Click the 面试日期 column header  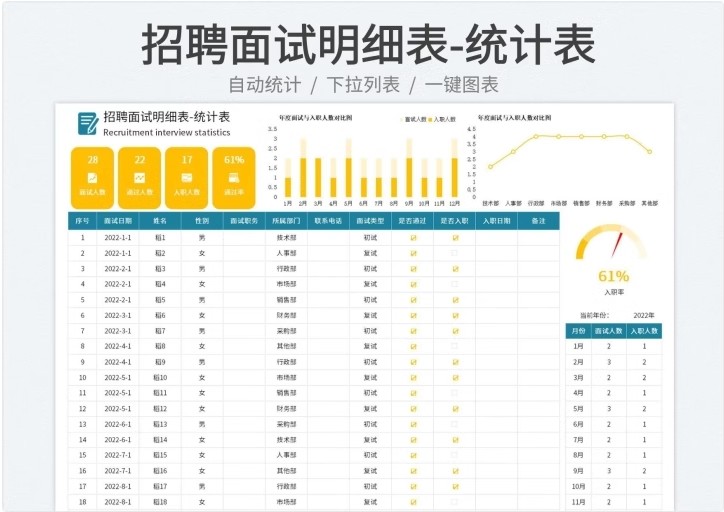118,221
